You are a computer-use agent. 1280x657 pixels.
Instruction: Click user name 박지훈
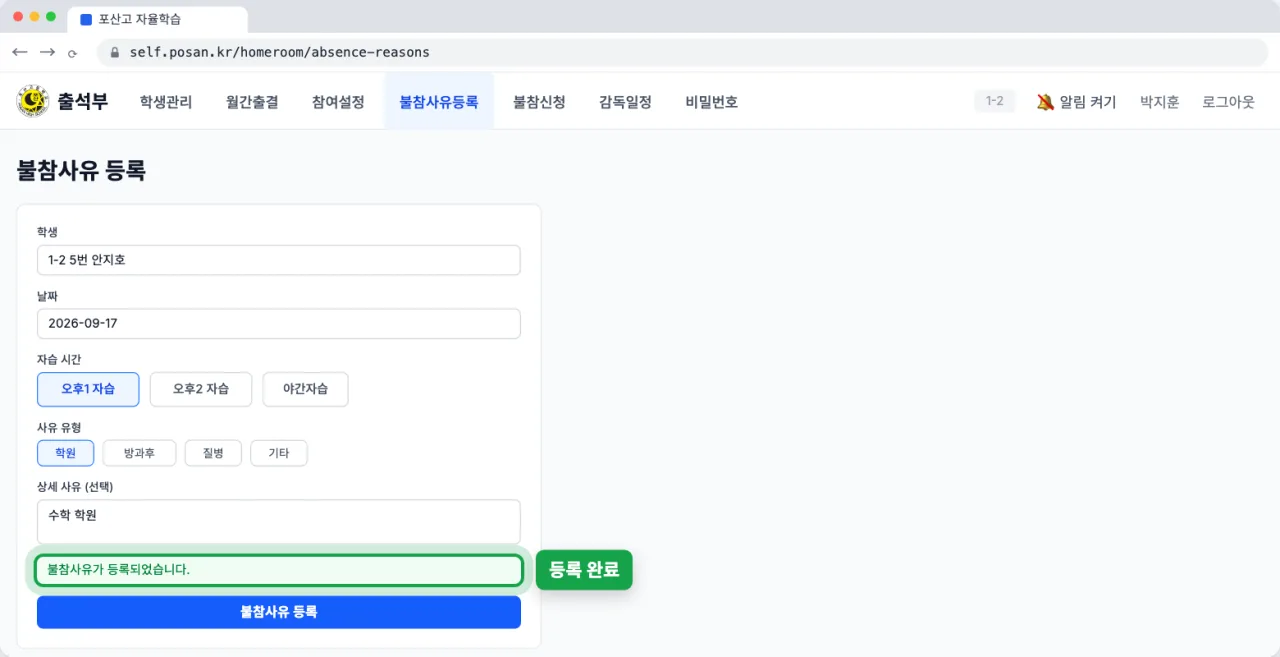[1160, 102]
